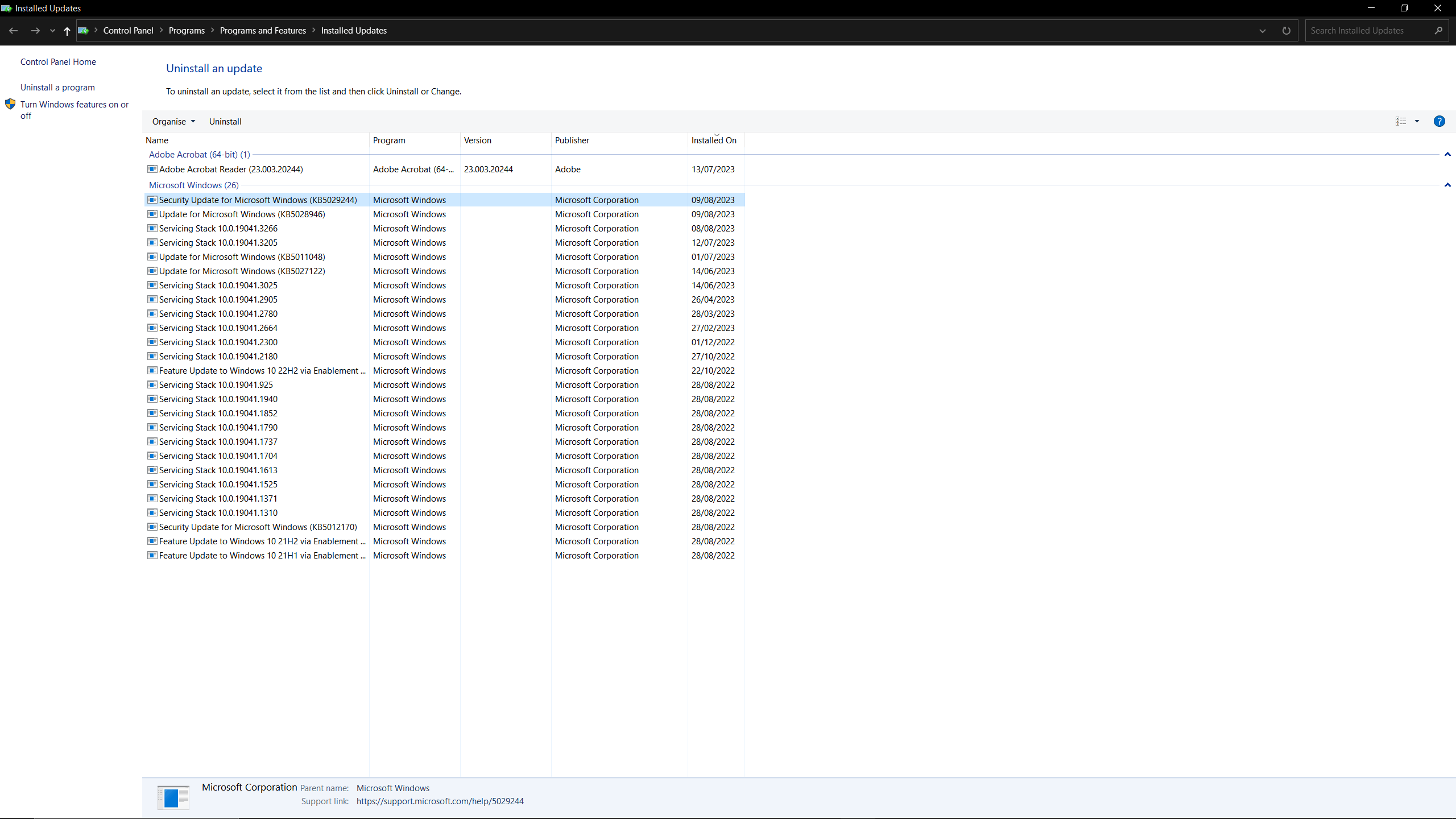Collapse the Microsoft Windows group
Viewport: 1456px width, 819px height.
[x=1447, y=185]
